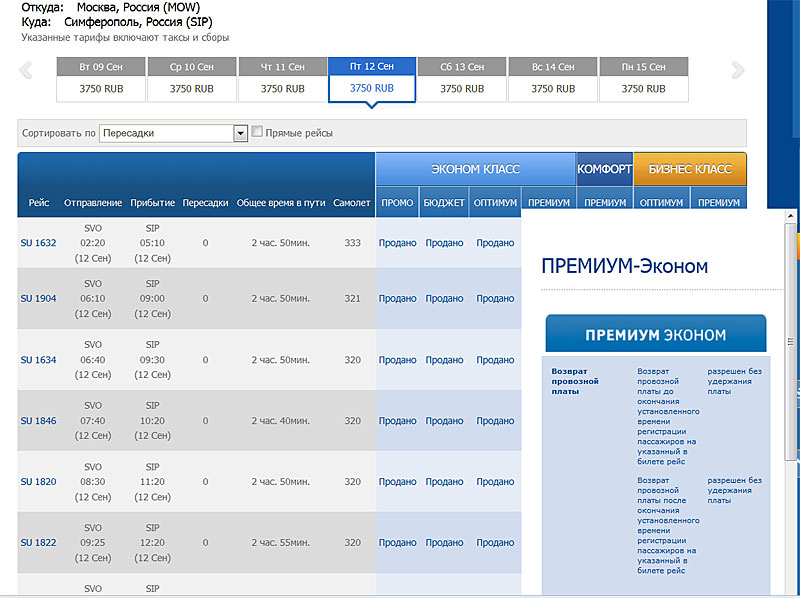Select the Пн 15 Сен date tab
Screen dimensions: 800x598
tap(643, 80)
